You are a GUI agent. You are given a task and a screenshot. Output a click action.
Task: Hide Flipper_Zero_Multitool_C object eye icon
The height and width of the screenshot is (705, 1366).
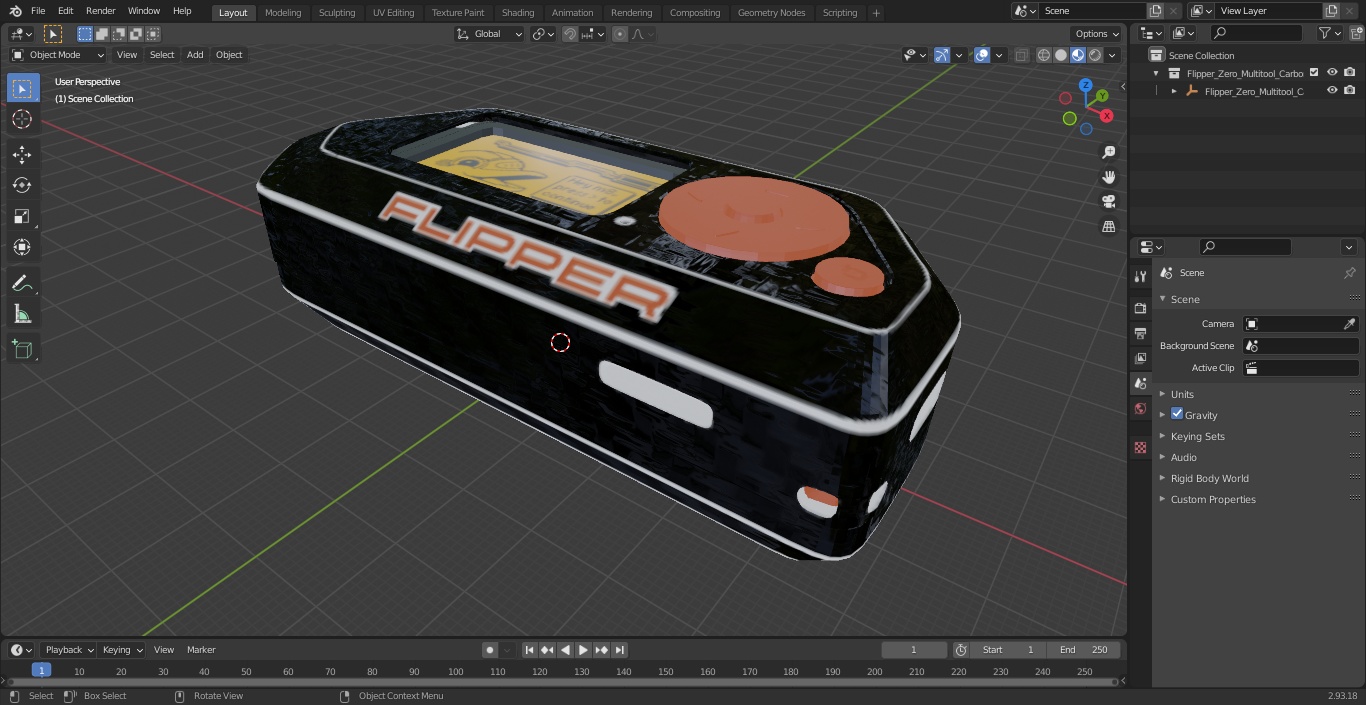[1332, 91]
